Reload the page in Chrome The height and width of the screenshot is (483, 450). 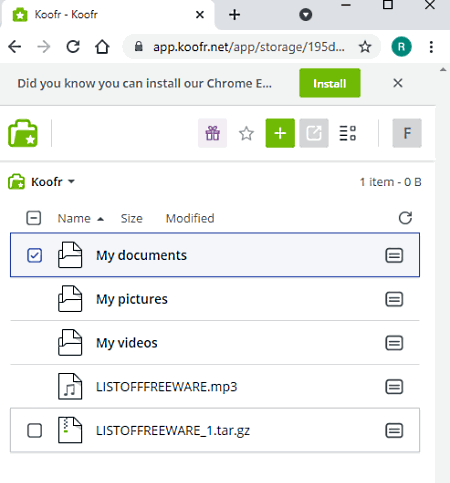(73, 47)
